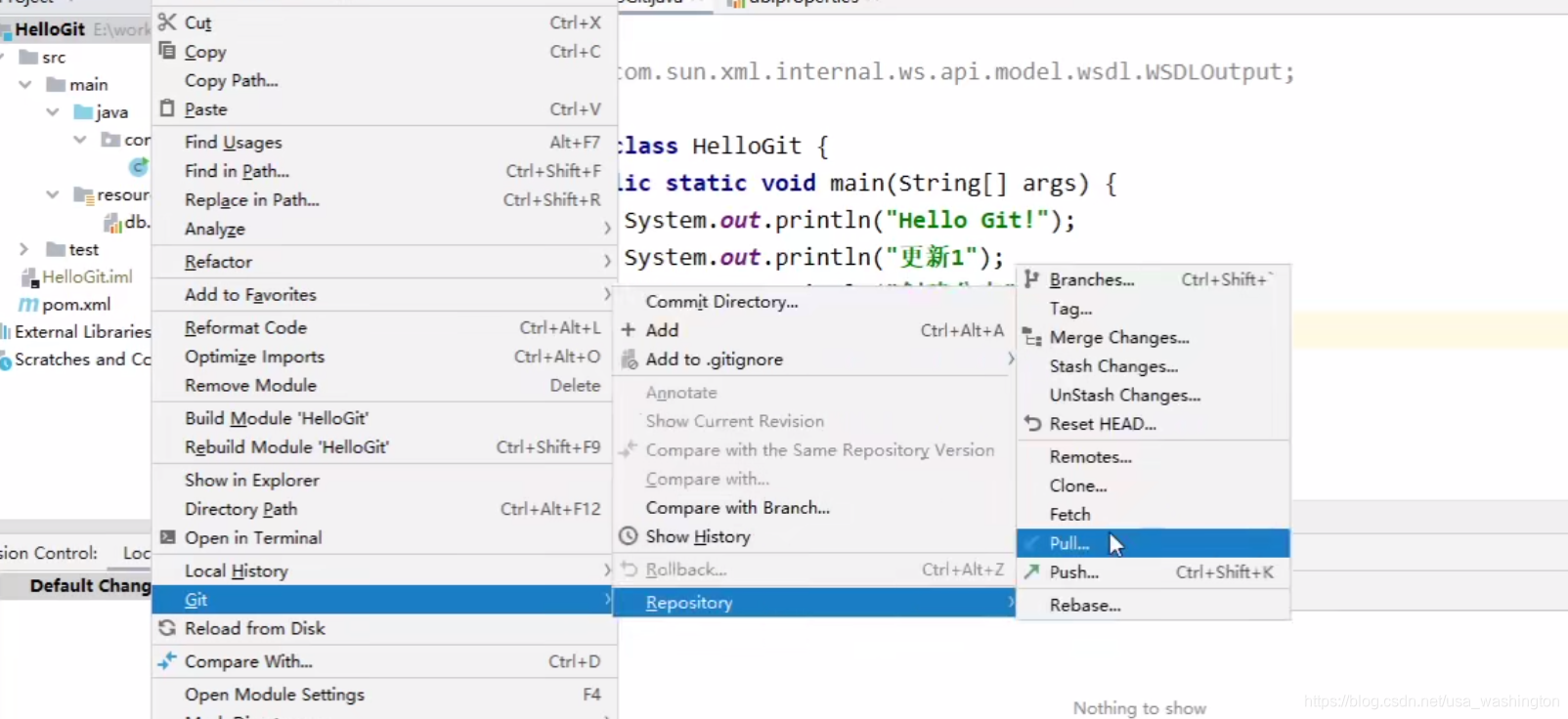The width and height of the screenshot is (1568, 719).
Task: Choose Remove Module menu item
Action: [x=384, y=386]
